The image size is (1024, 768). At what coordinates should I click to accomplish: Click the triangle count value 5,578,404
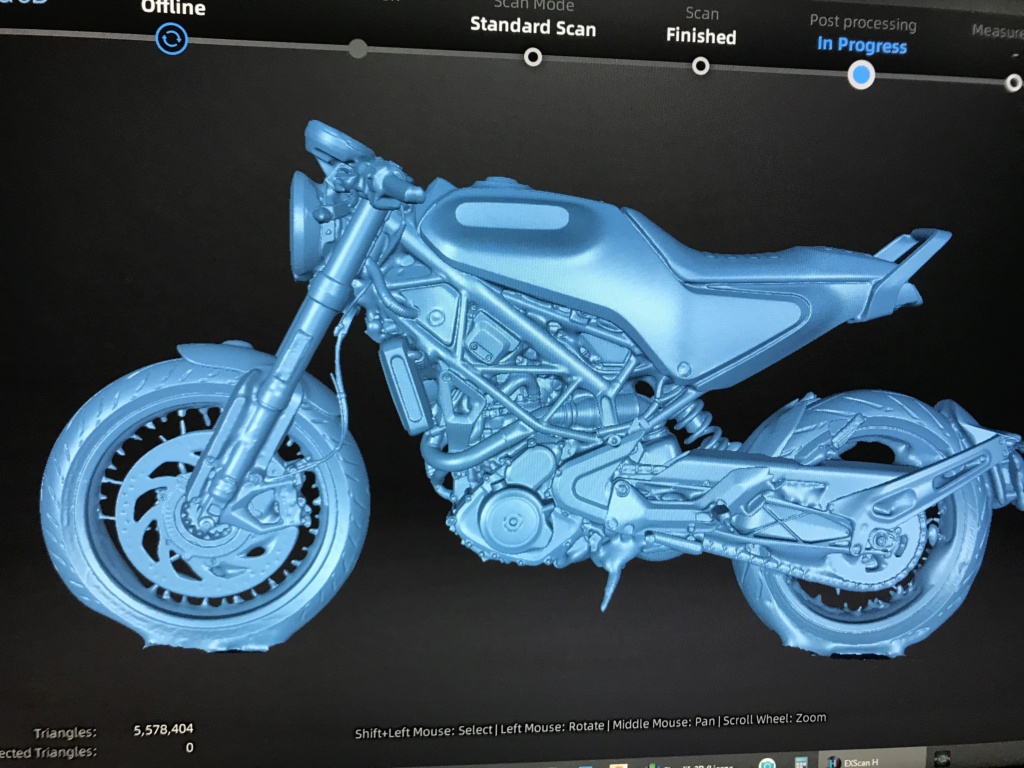coord(163,729)
